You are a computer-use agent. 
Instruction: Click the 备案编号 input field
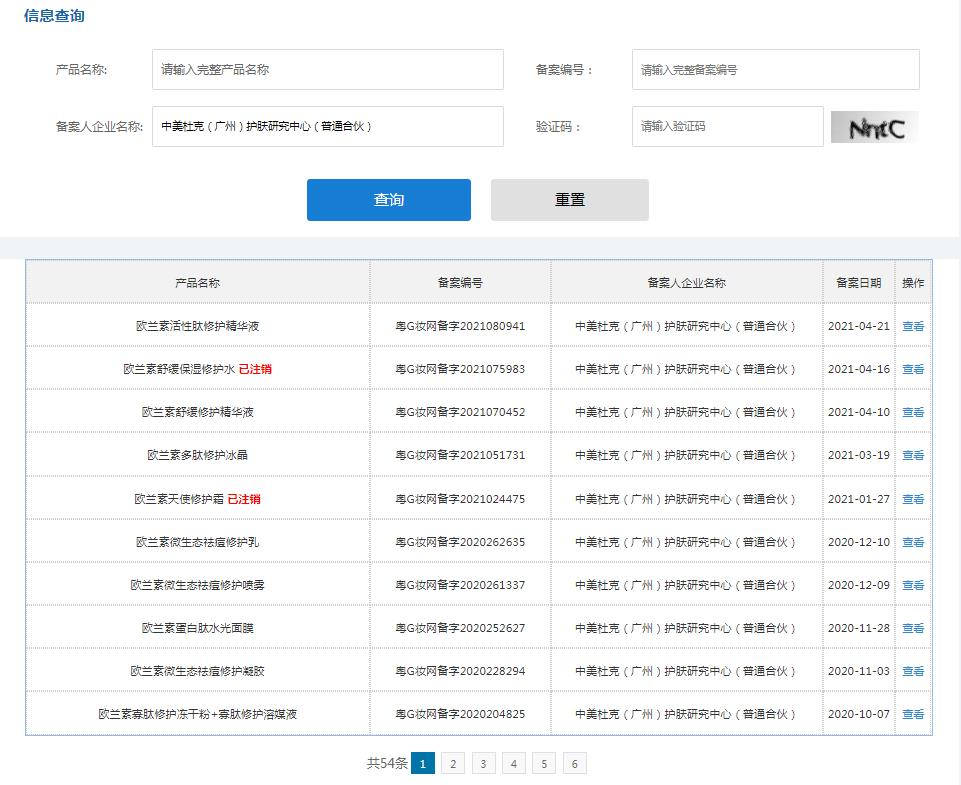coord(775,70)
